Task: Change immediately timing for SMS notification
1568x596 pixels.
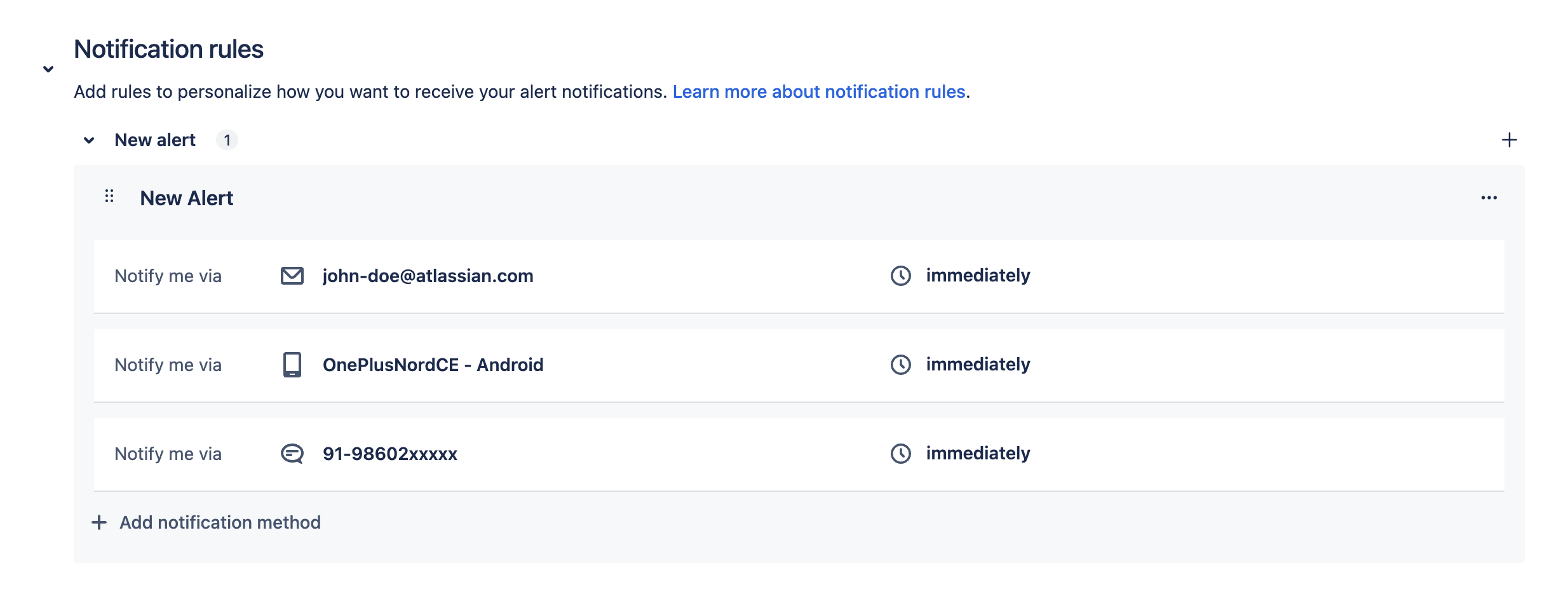Action: point(978,454)
